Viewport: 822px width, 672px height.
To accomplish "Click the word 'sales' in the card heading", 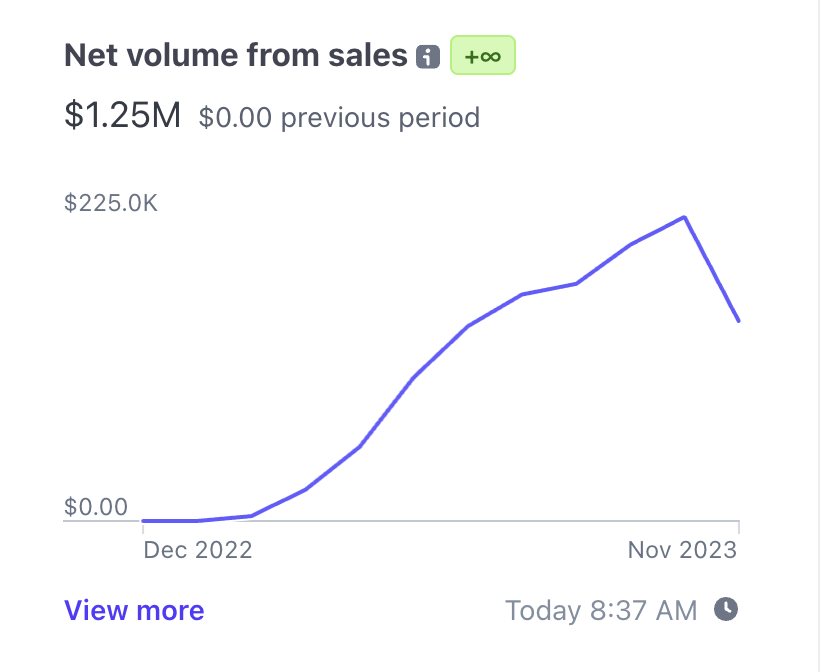I will (368, 56).
